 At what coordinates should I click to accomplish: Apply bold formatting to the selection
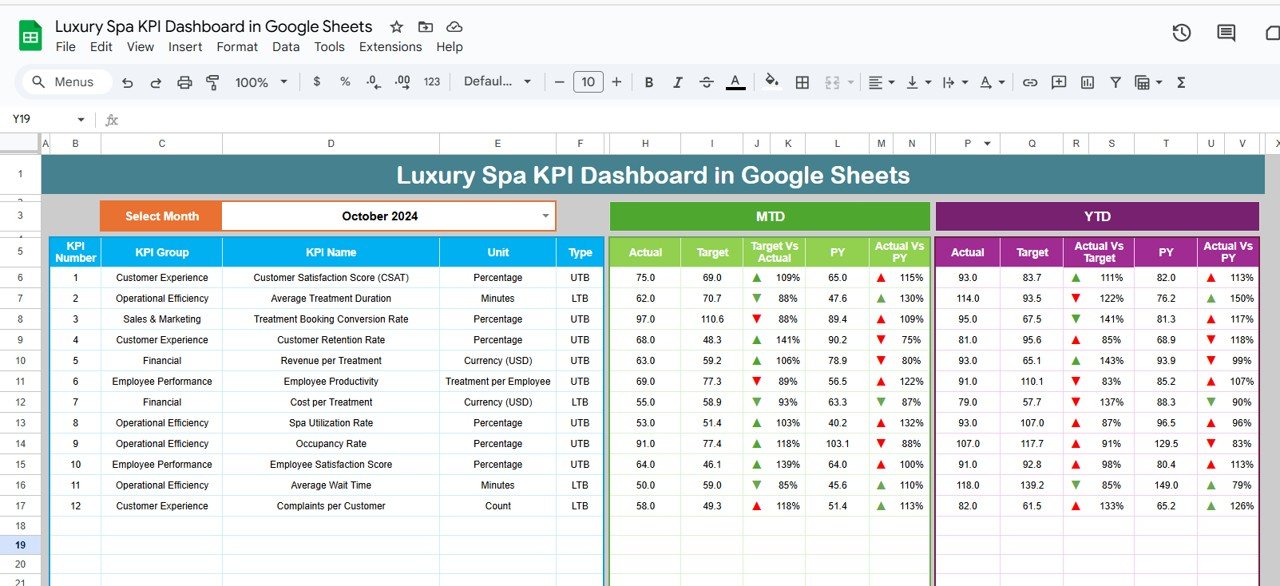click(649, 82)
